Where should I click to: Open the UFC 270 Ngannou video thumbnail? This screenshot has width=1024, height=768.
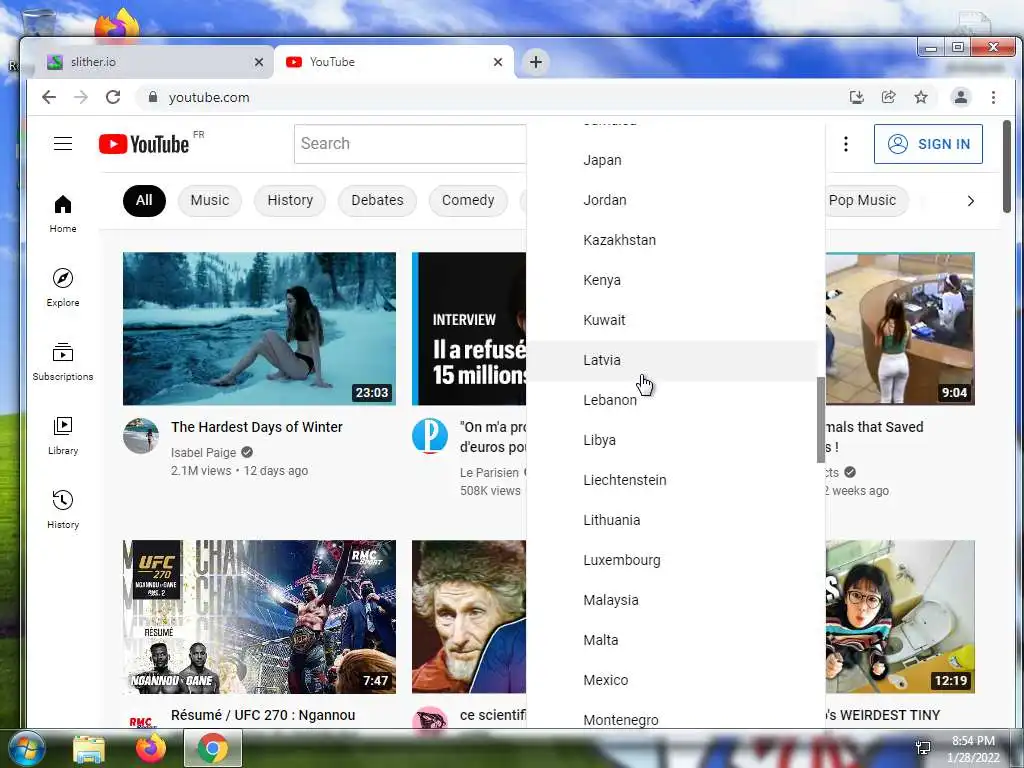(259, 616)
